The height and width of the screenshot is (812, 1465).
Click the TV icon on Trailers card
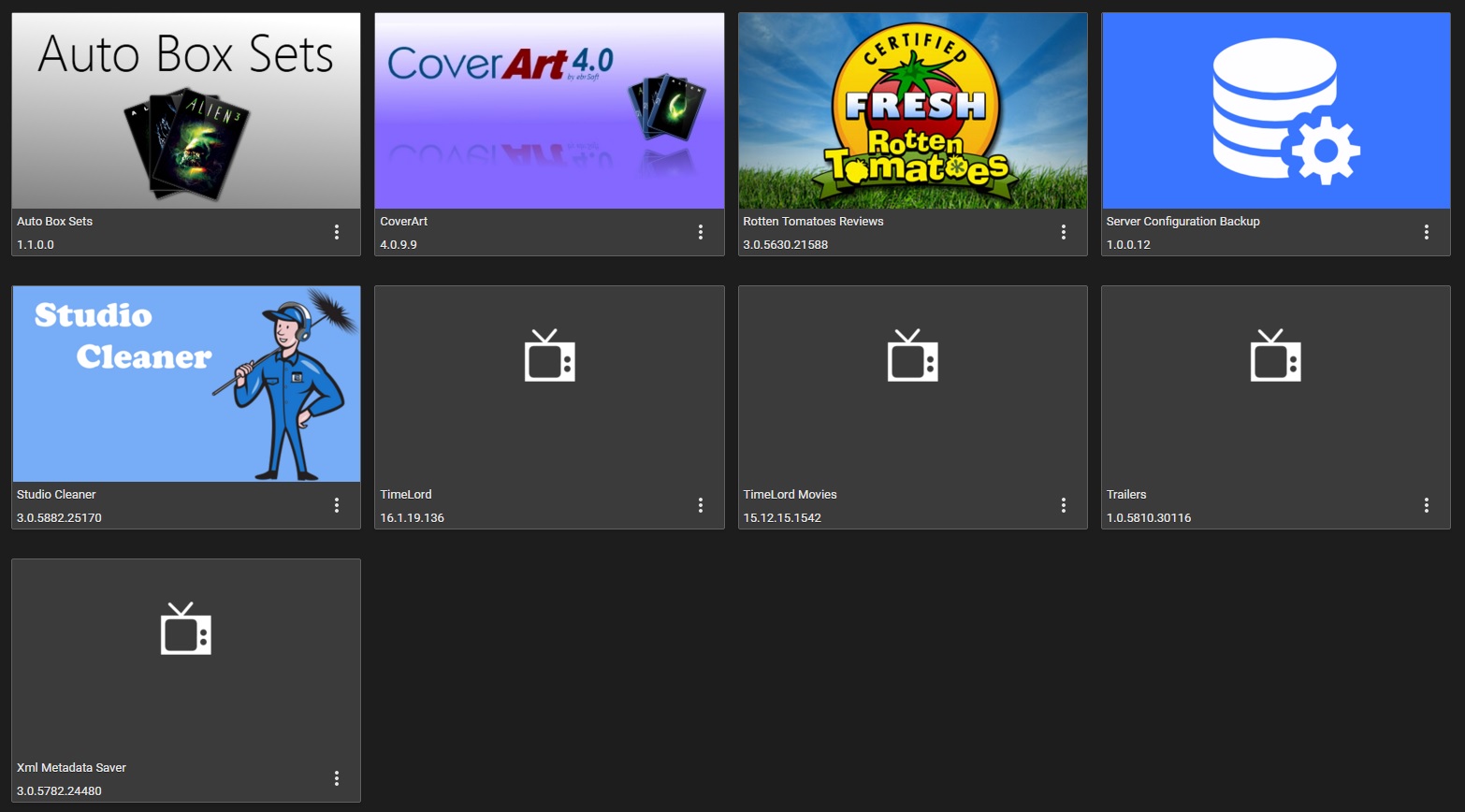point(1275,356)
